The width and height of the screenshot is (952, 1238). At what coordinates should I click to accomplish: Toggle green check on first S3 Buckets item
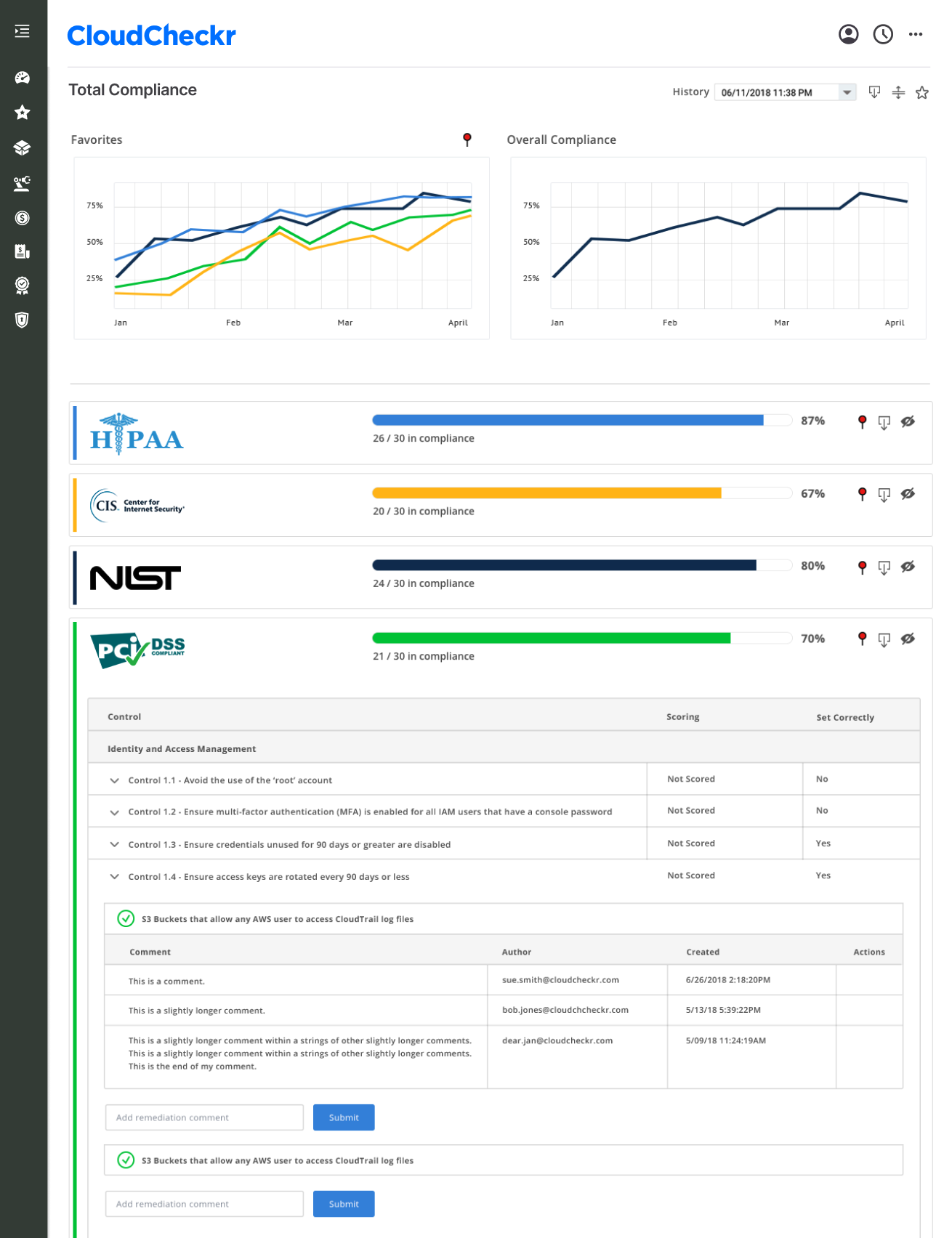[126, 918]
